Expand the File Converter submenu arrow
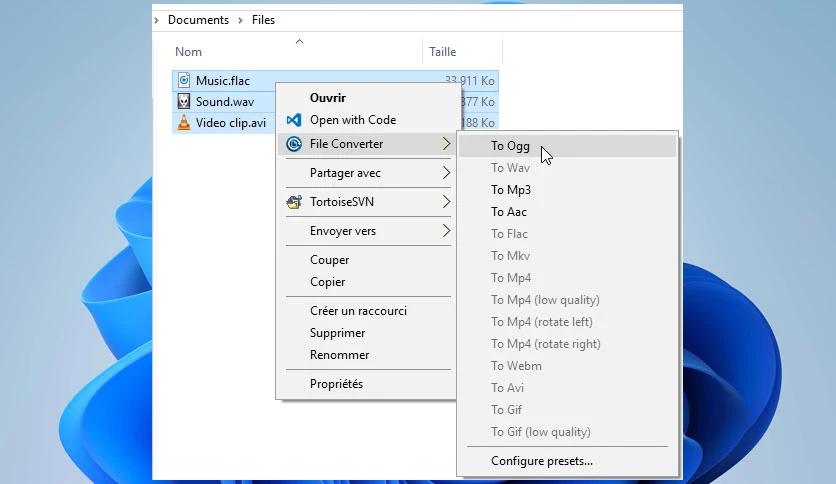Image resolution: width=836 pixels, height=484 pixels. (x=446, y=143)
